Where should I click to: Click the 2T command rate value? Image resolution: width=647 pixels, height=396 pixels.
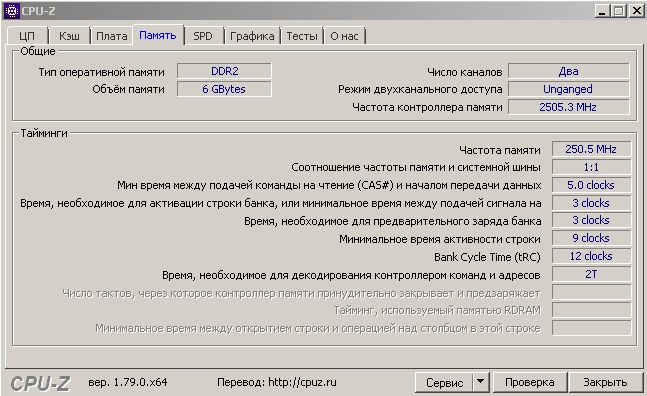592,274
